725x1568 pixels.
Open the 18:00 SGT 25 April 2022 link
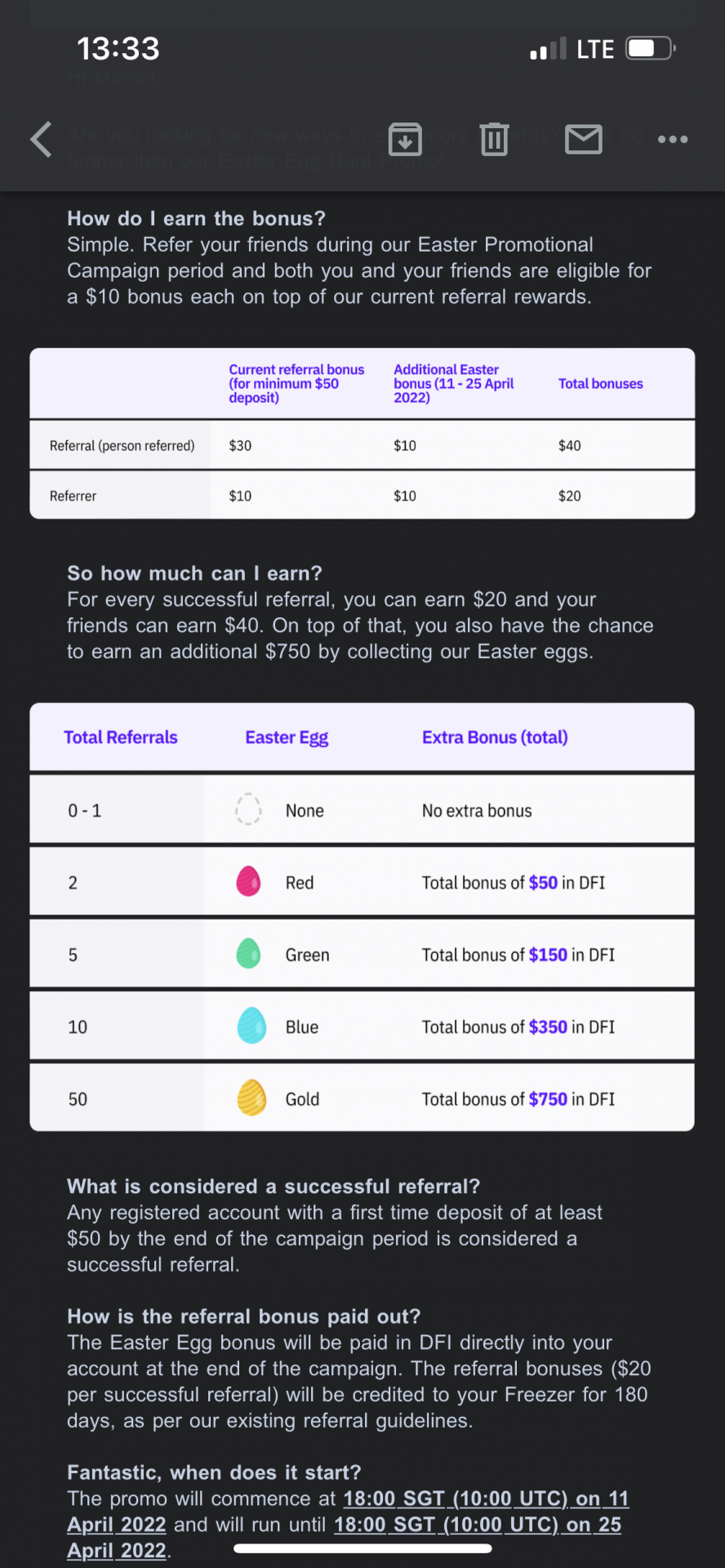coord(478,1525)
